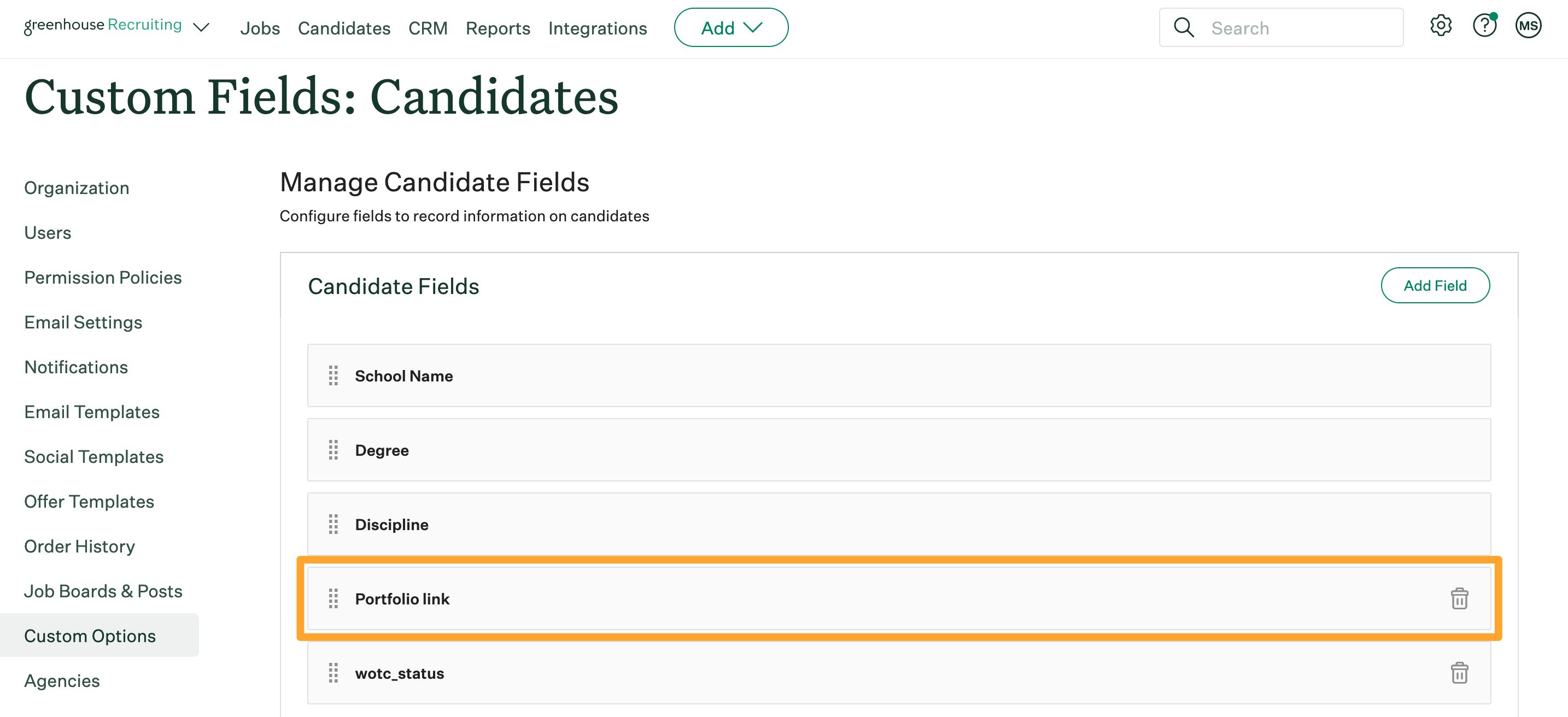Viewport: 1568px width, 717px height.
Task: Open the Email Templates settings link
Action: click(x=91, y=412)
